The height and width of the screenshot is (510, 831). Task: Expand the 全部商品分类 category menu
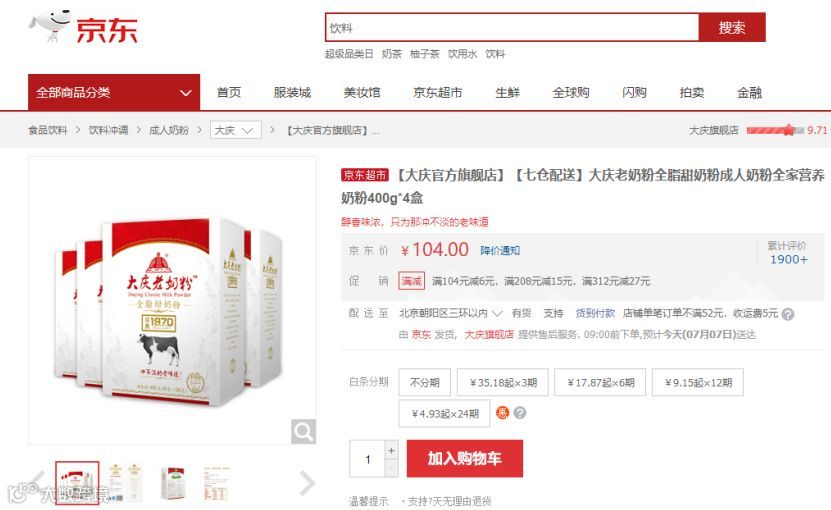coord(114,92)
